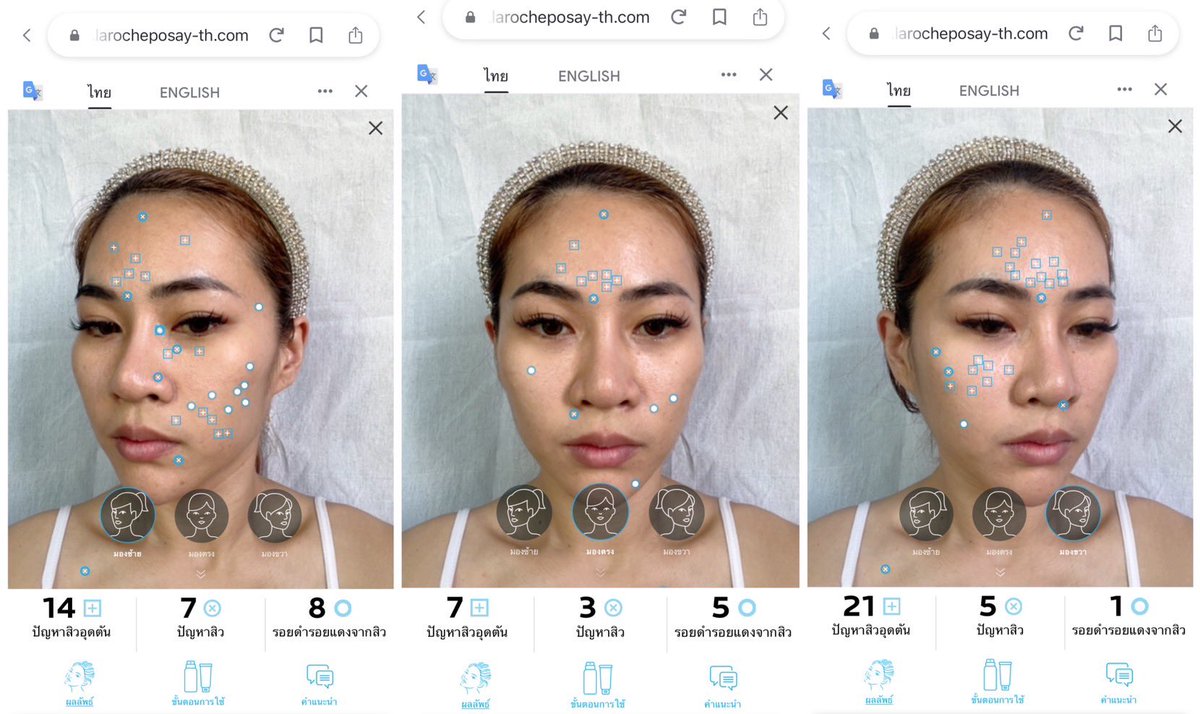Select the ไทย language tab in the left screen
The height and width of the screenshot is (714, 1200).
(x=99, y=92)
